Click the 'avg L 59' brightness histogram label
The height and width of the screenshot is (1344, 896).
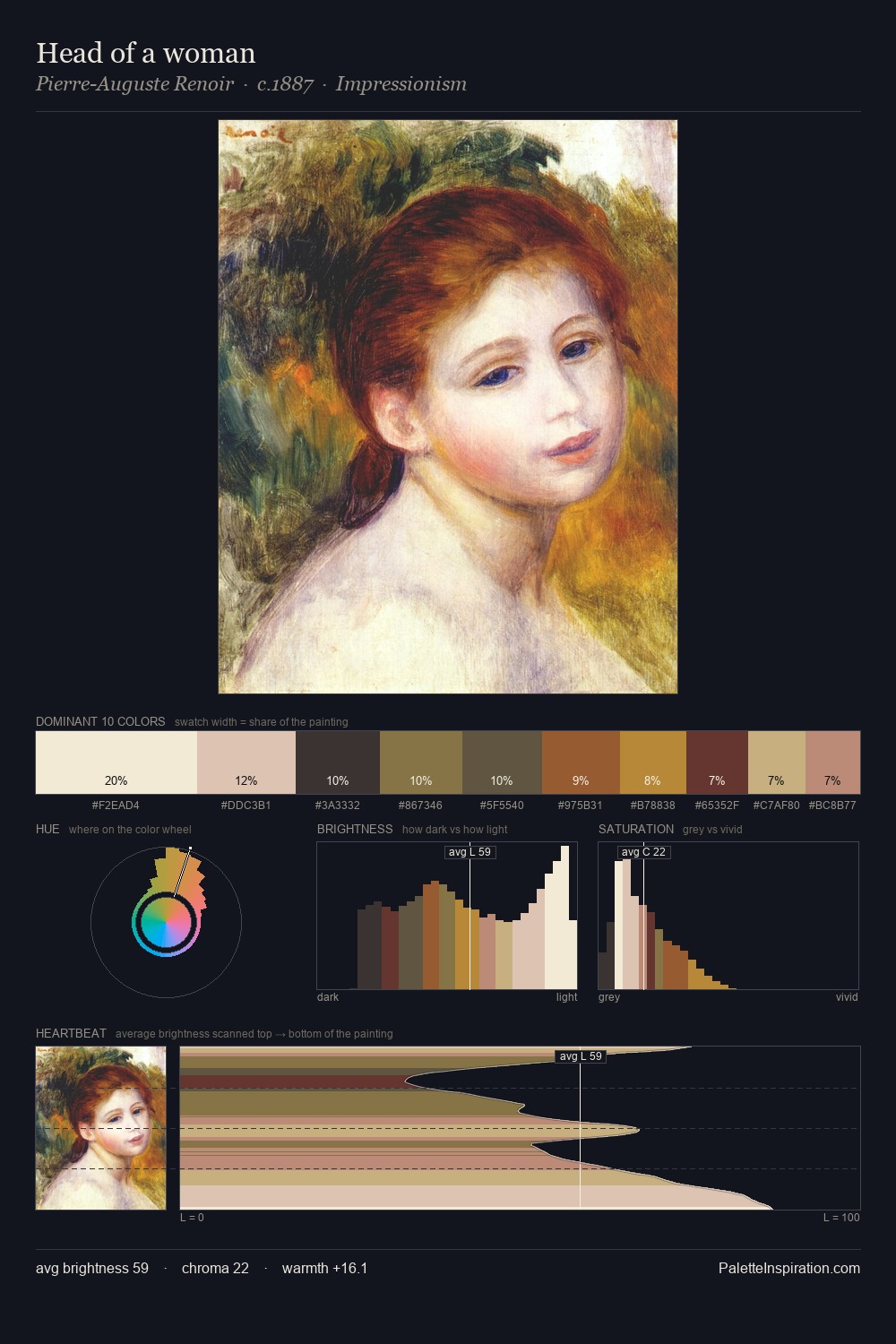click(x=470, y=852)
